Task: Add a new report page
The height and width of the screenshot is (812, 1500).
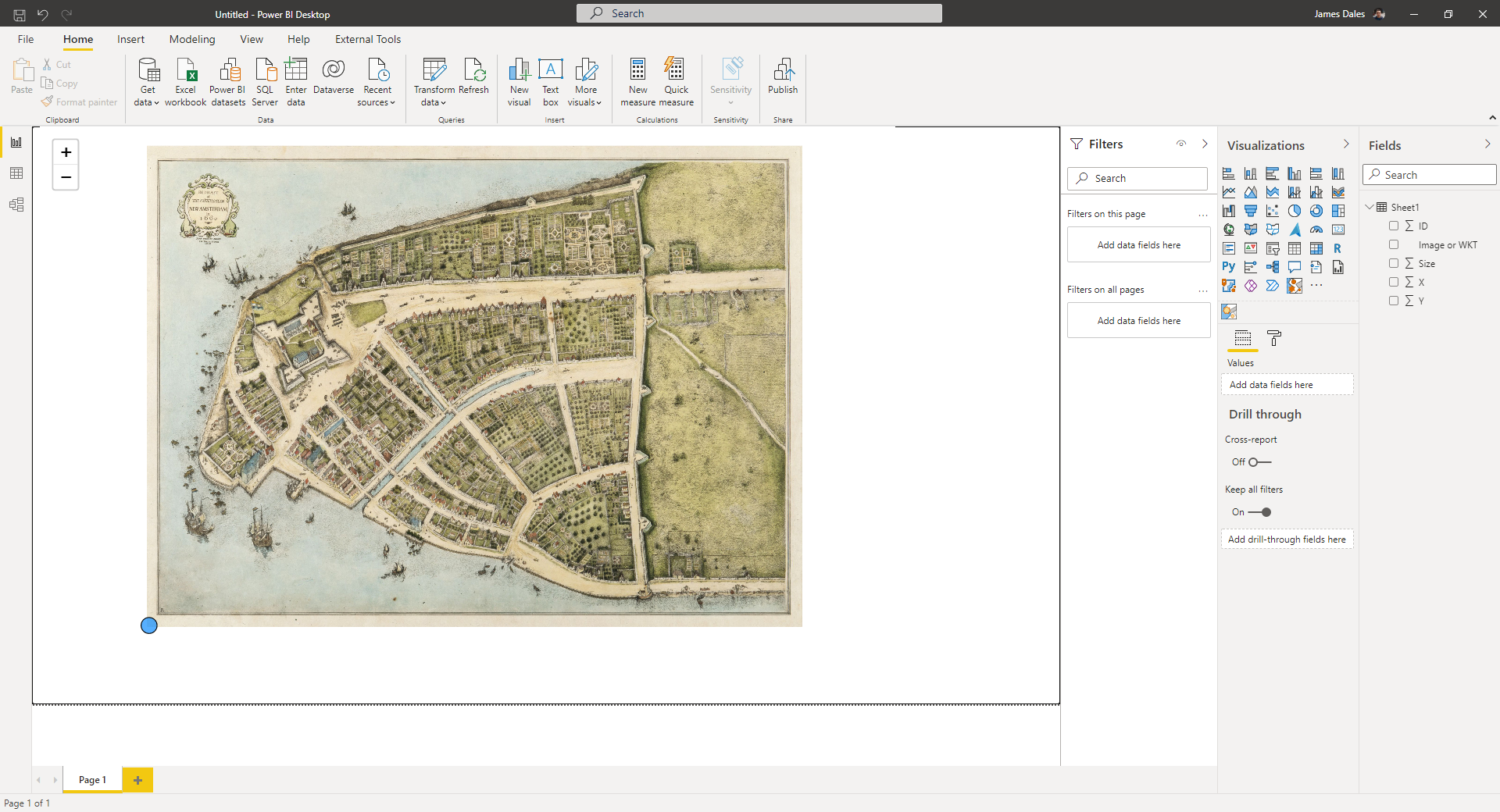Action: 137,780
